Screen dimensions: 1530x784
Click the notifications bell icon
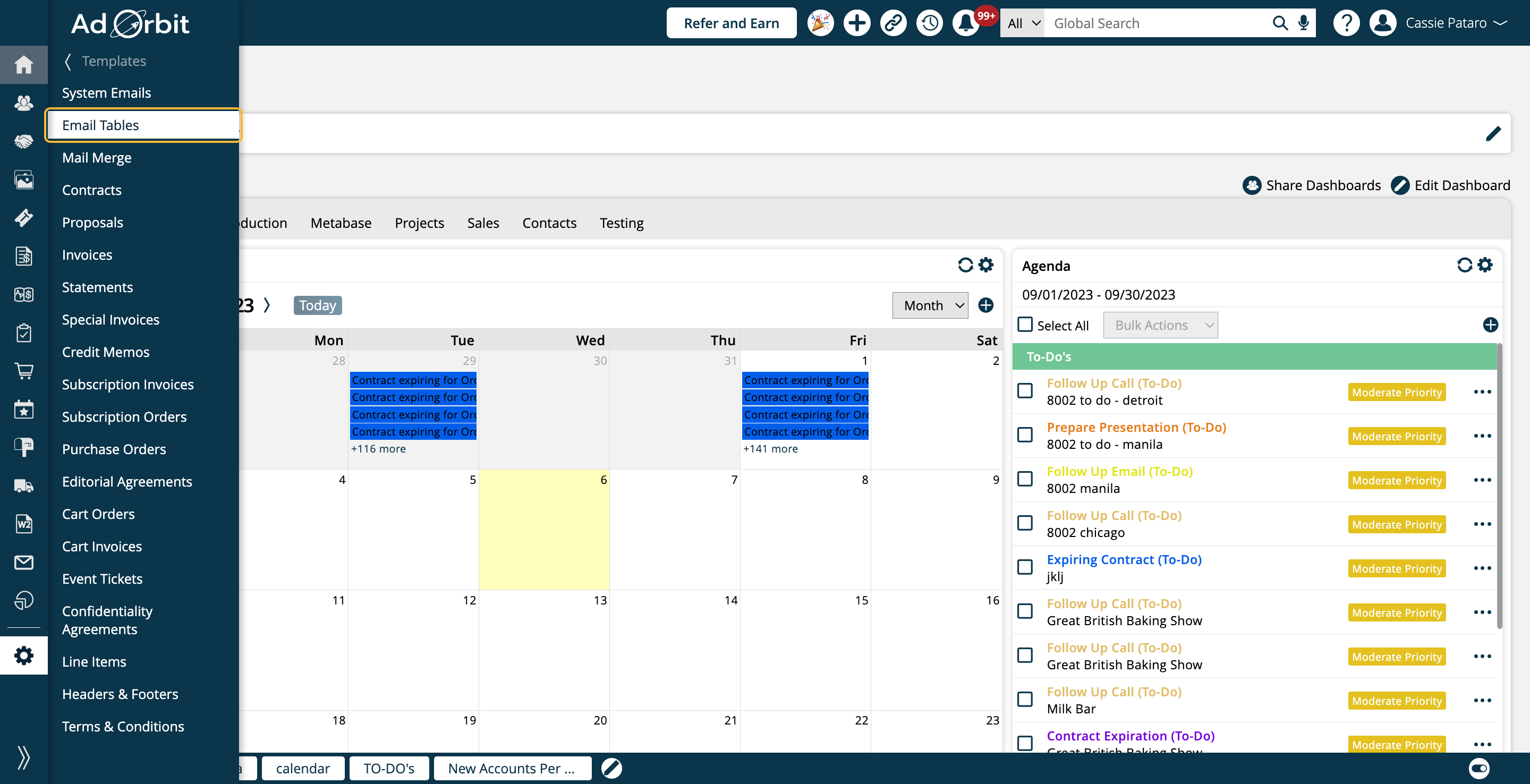(966, 23)
